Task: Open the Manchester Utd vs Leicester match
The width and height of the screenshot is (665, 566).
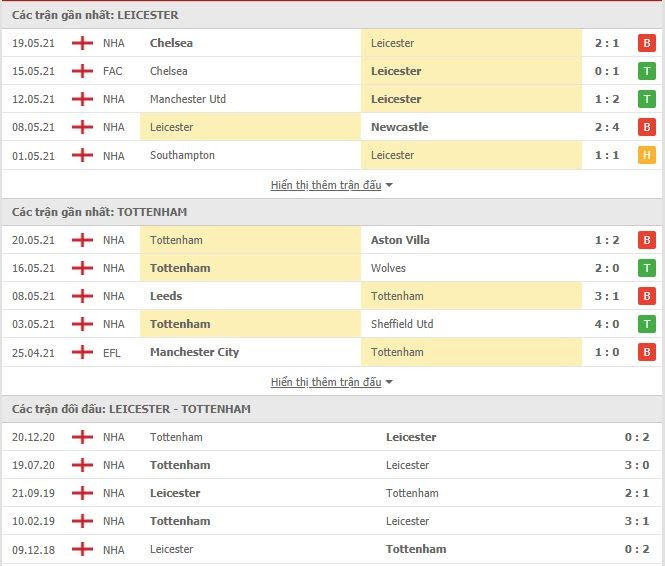Action: pos(188,99)
